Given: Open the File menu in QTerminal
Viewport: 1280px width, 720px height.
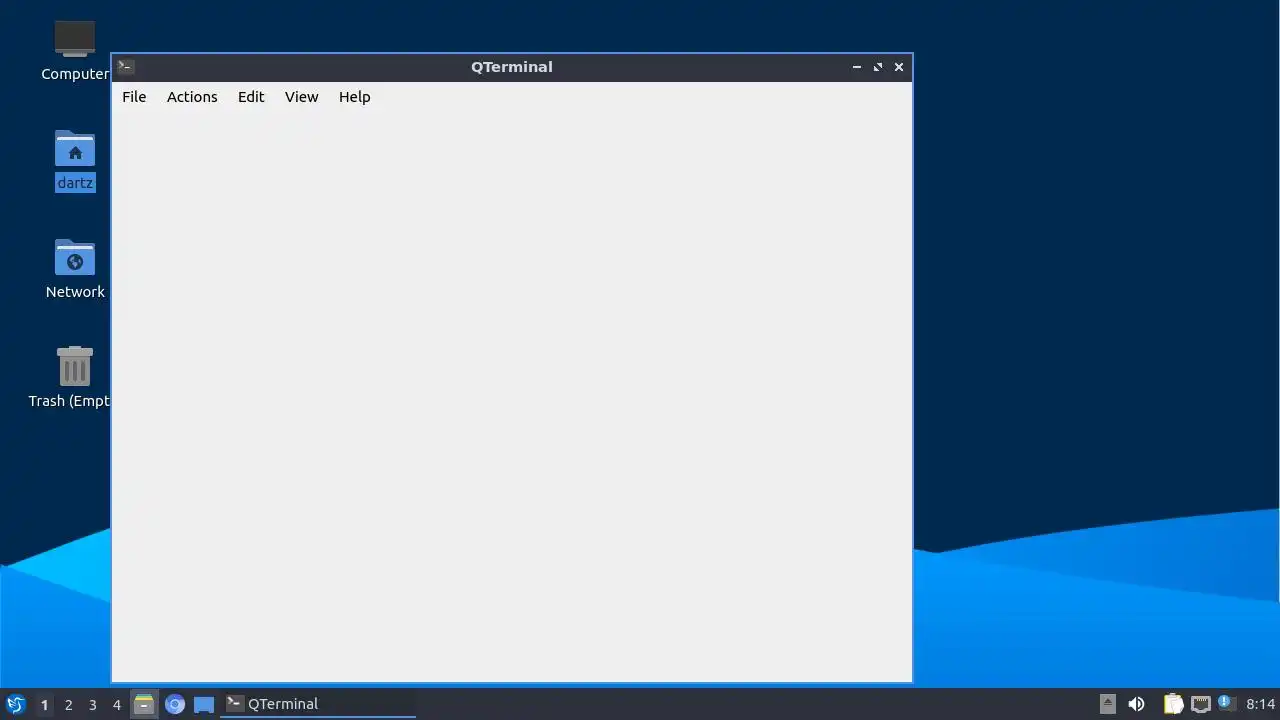Looking at the screenshot, I should tap(134, 97).
